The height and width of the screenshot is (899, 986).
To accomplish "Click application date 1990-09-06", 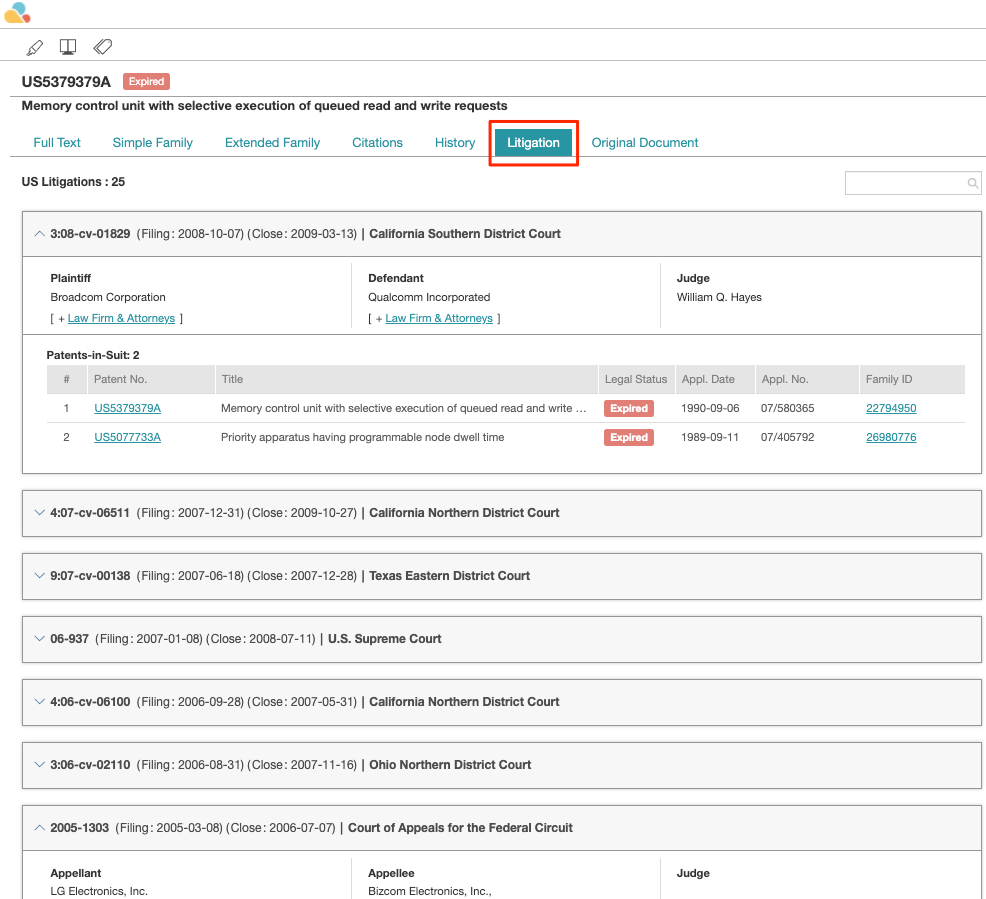I will pos(710,408).
